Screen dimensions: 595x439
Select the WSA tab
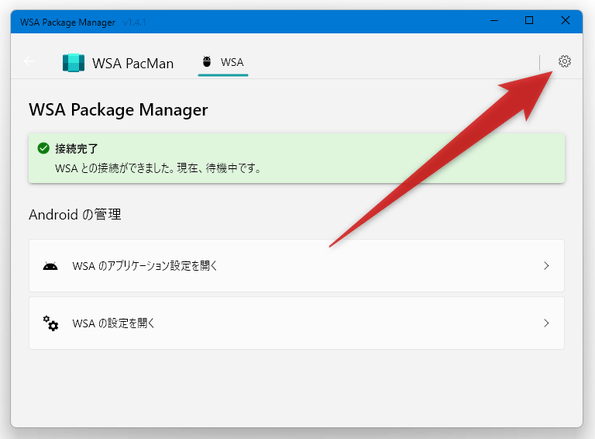click(223, 63)
